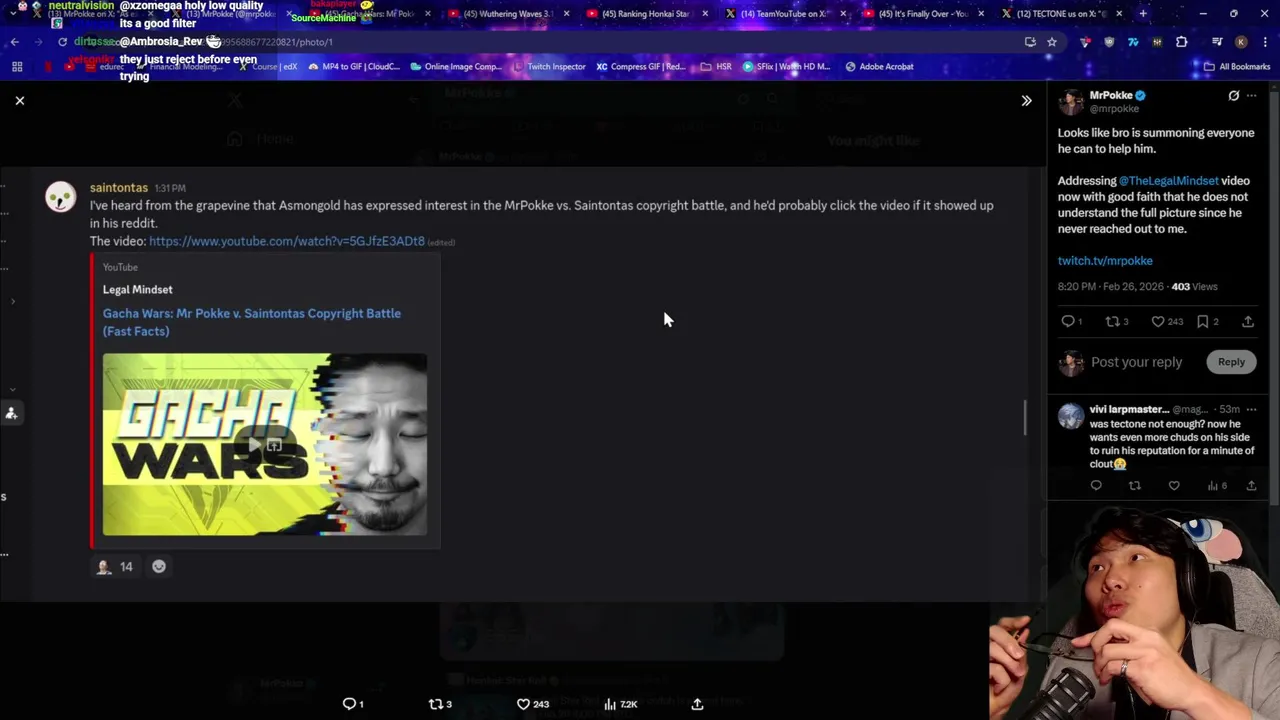The width and height of the screenshot is (1280, 720).
Task: Open the browser profile avatar K
Action: [x=1241, y=42]
